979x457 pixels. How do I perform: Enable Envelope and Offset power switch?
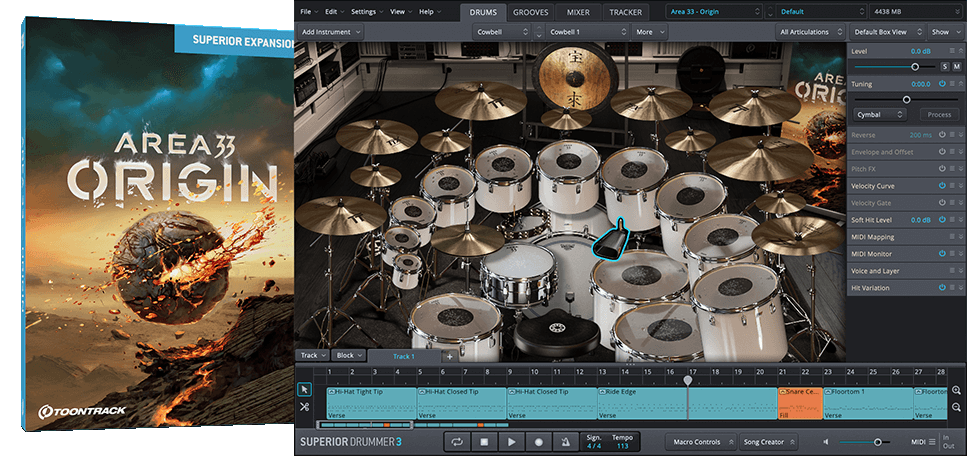(x=942, y=152)
